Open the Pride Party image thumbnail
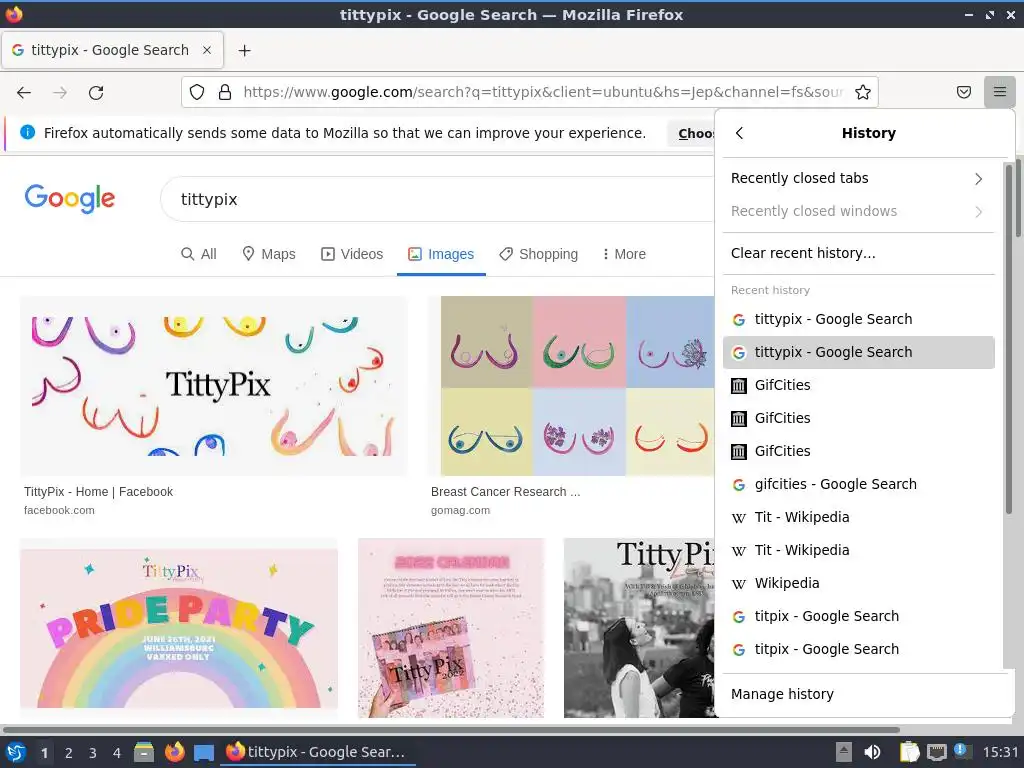This screenshot has width=1024, height=768. 179,628
